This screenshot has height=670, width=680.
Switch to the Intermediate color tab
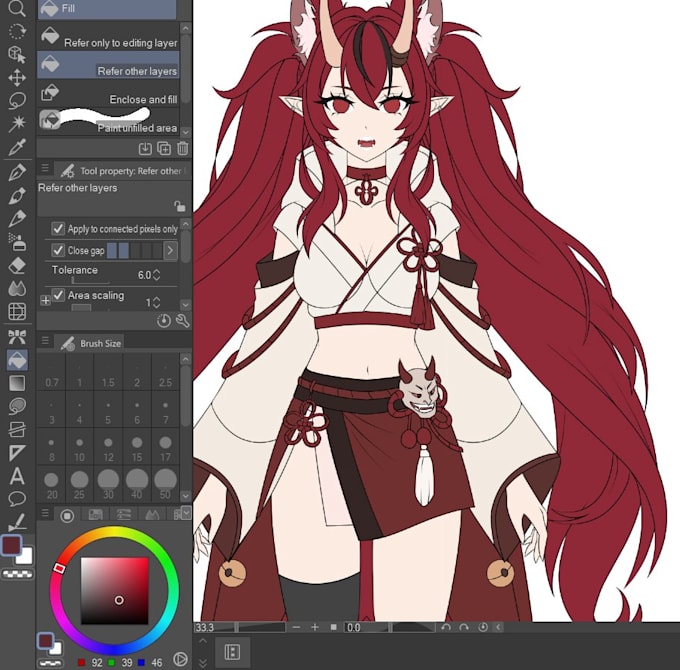click(x=152, y=515)
